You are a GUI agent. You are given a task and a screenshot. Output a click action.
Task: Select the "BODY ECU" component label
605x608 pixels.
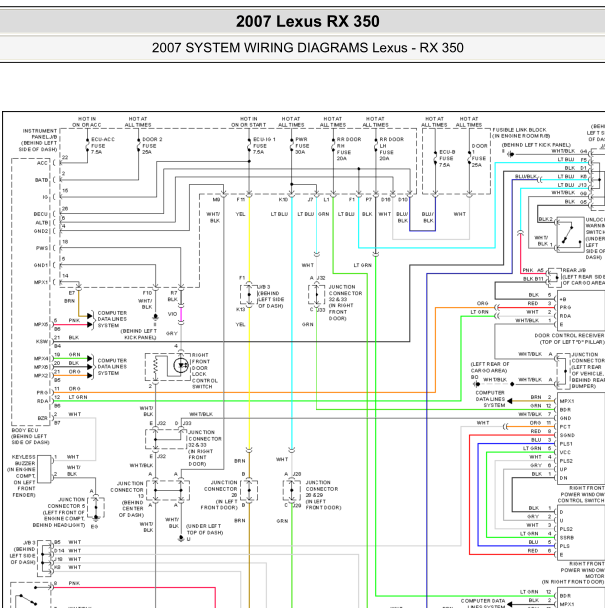[x=25, y=430]
